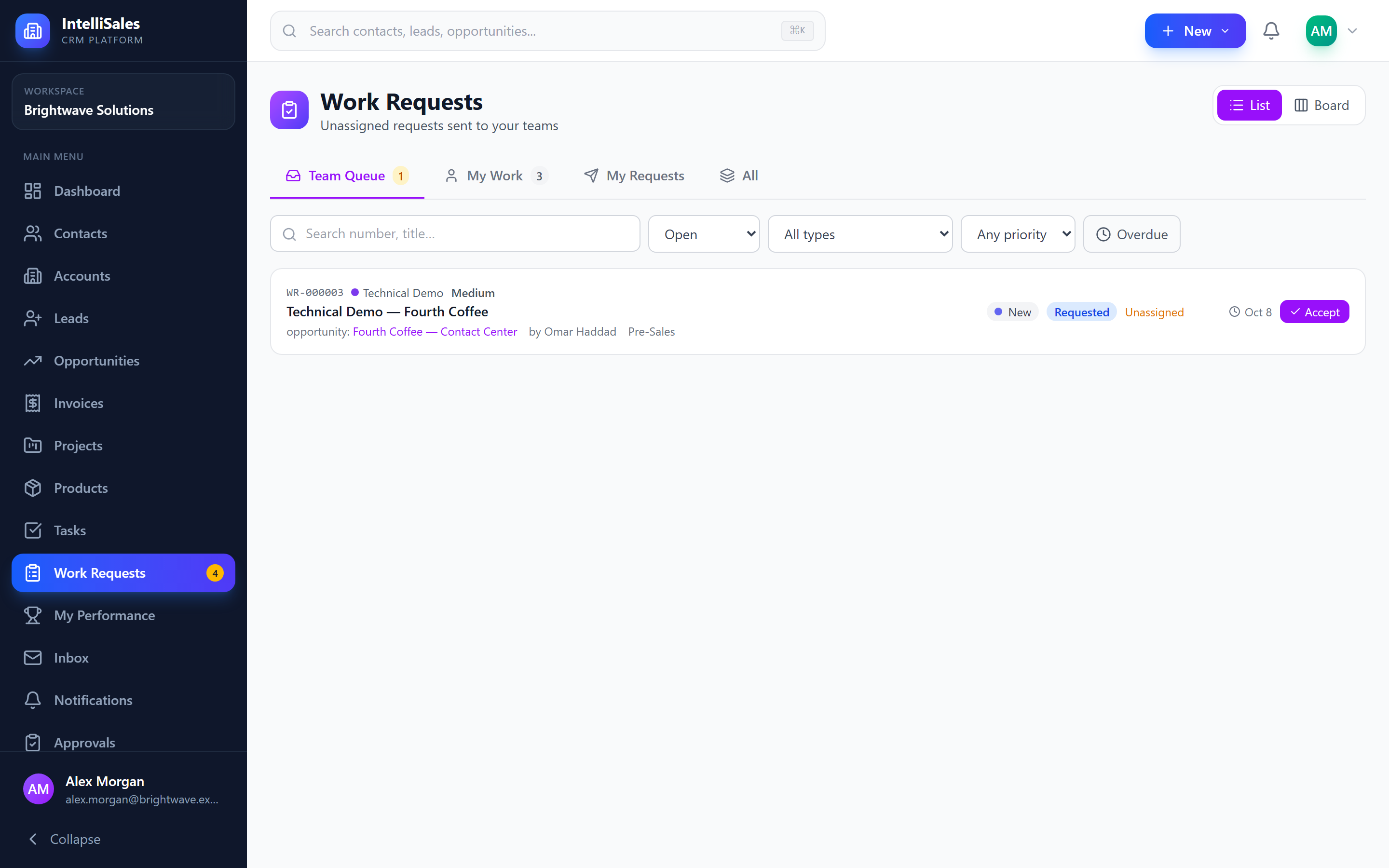Open the My Work tab
The image size is (1389, 868).
(496, 176)
